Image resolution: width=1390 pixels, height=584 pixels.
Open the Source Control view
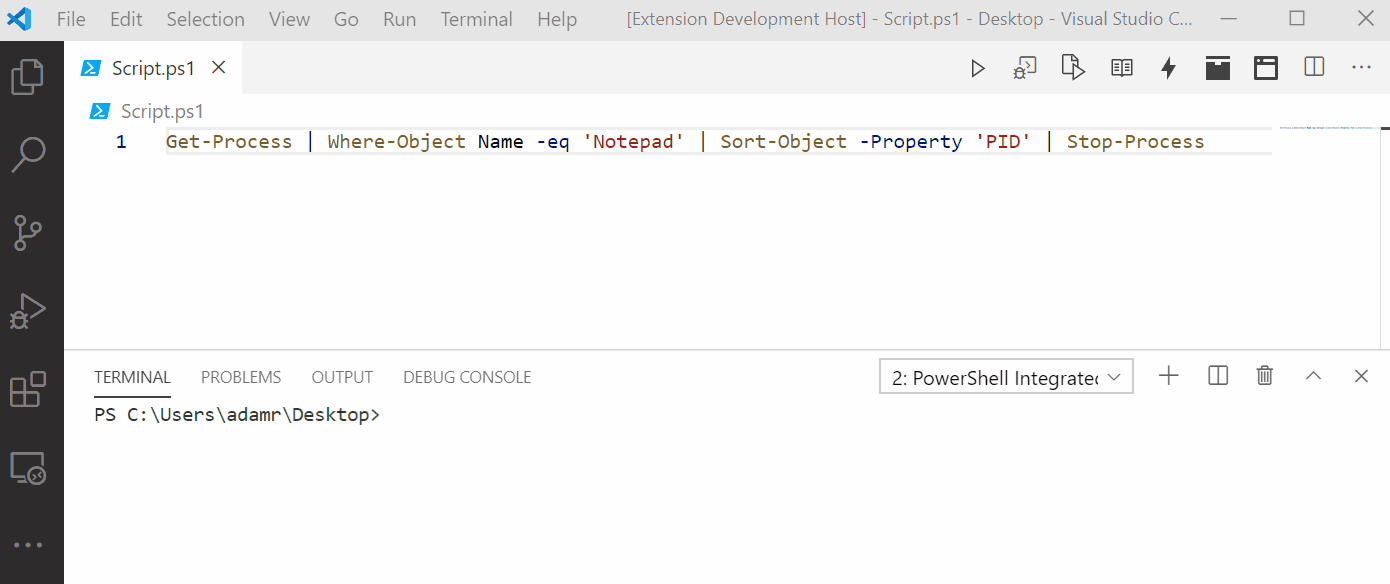click(27, 232)
